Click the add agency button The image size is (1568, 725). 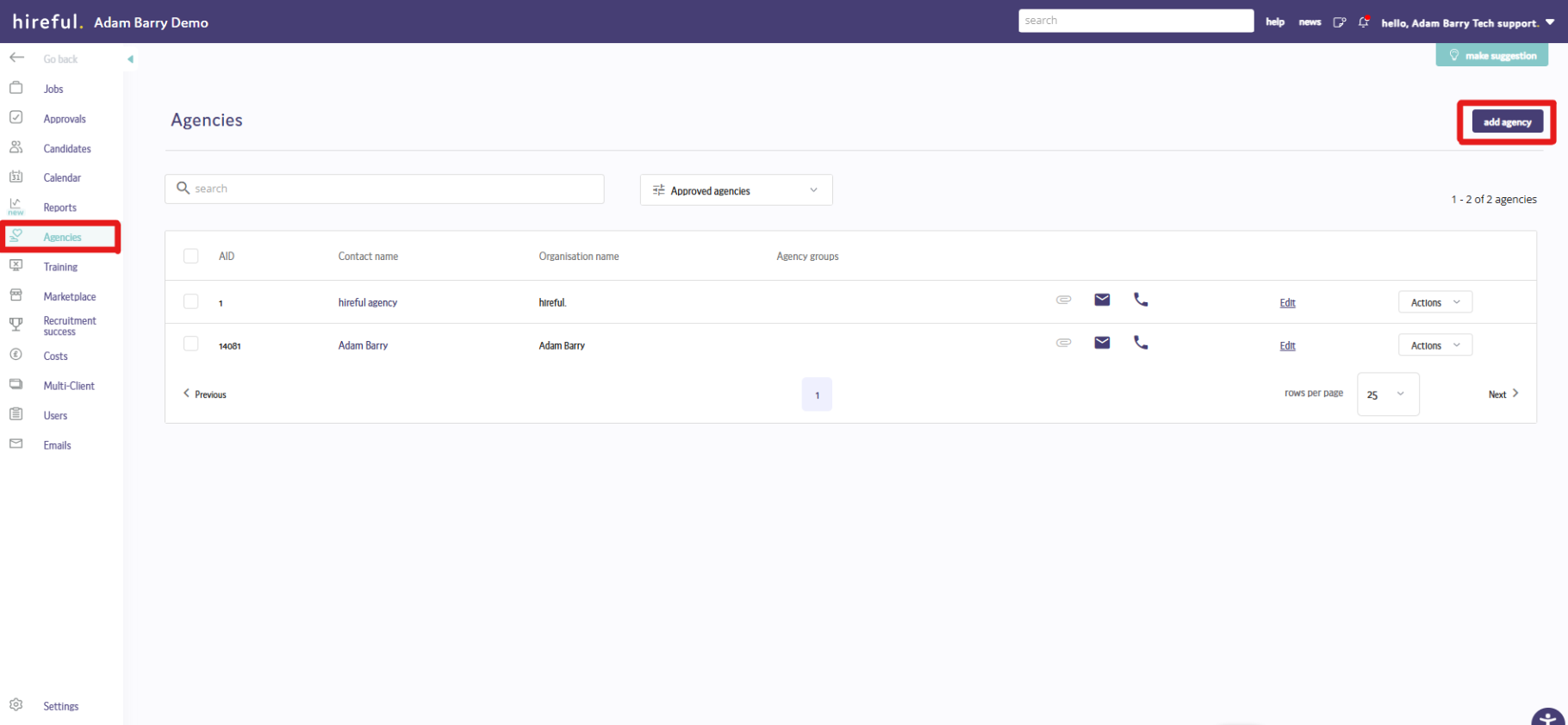click(1507, 122)
